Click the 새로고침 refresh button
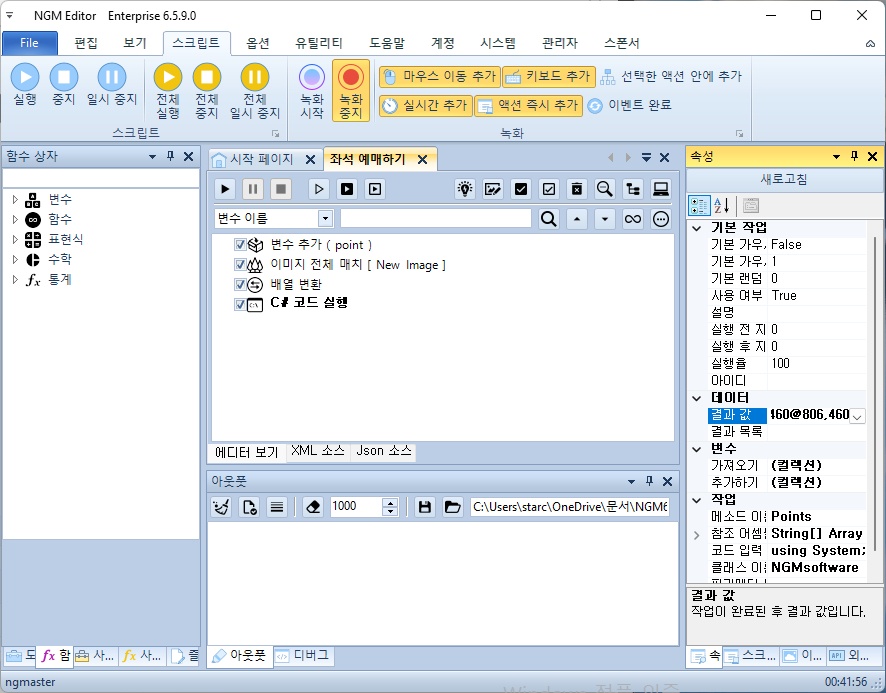The image size is (886, 693). (x=784, y=179)
